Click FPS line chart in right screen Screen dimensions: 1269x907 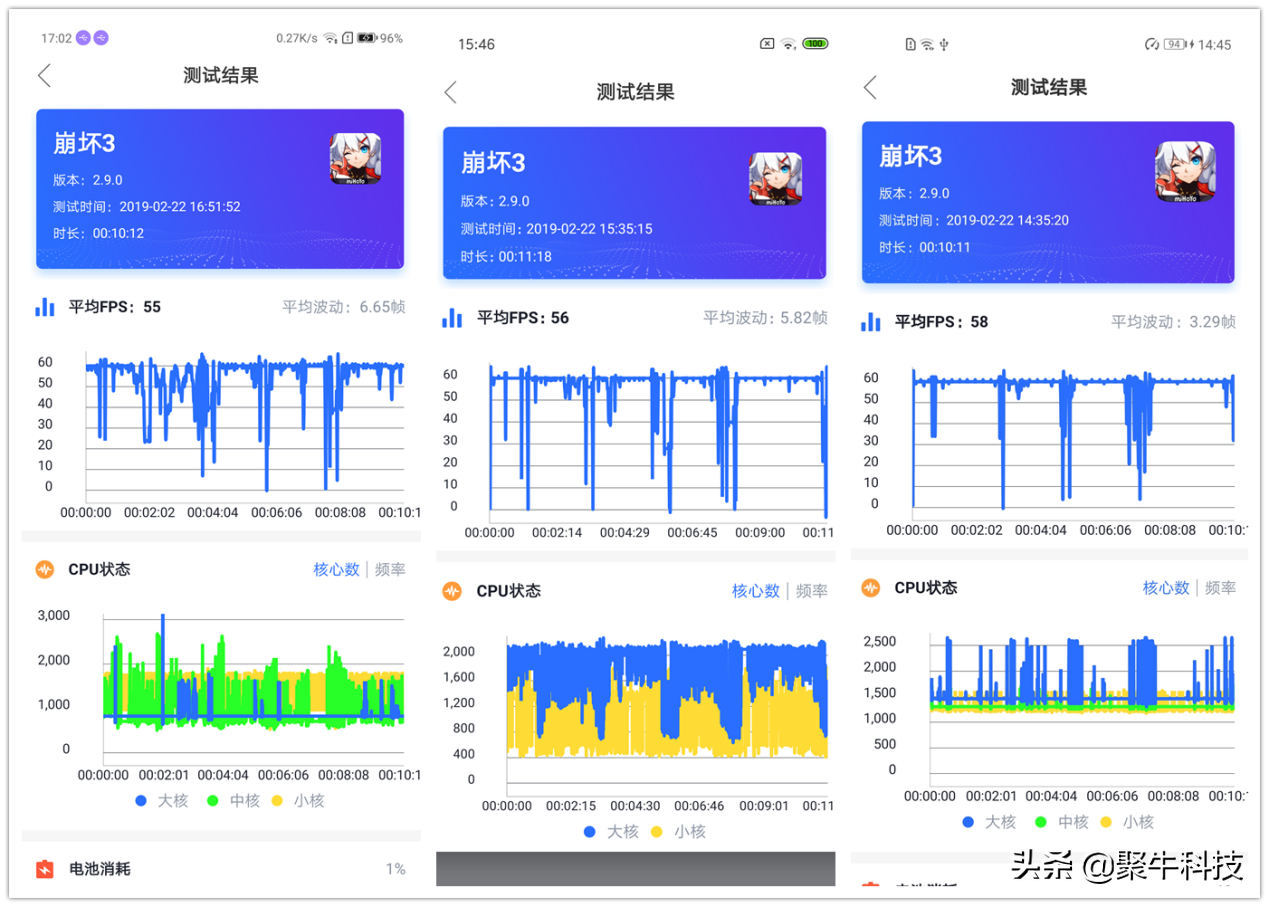click(1072, 442)
